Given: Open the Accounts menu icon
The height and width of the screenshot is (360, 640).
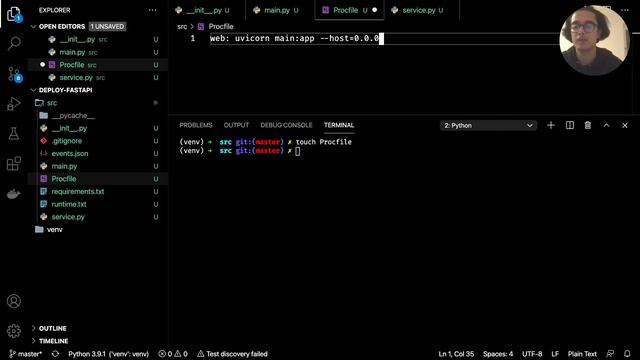Looking at the screenshot, I should tap(14, 301).
